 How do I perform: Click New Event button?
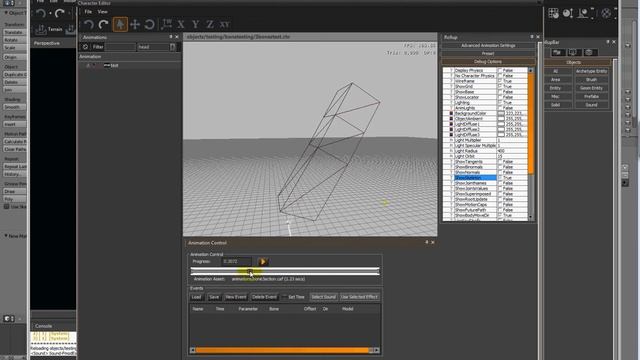click(x=236, y=297)
